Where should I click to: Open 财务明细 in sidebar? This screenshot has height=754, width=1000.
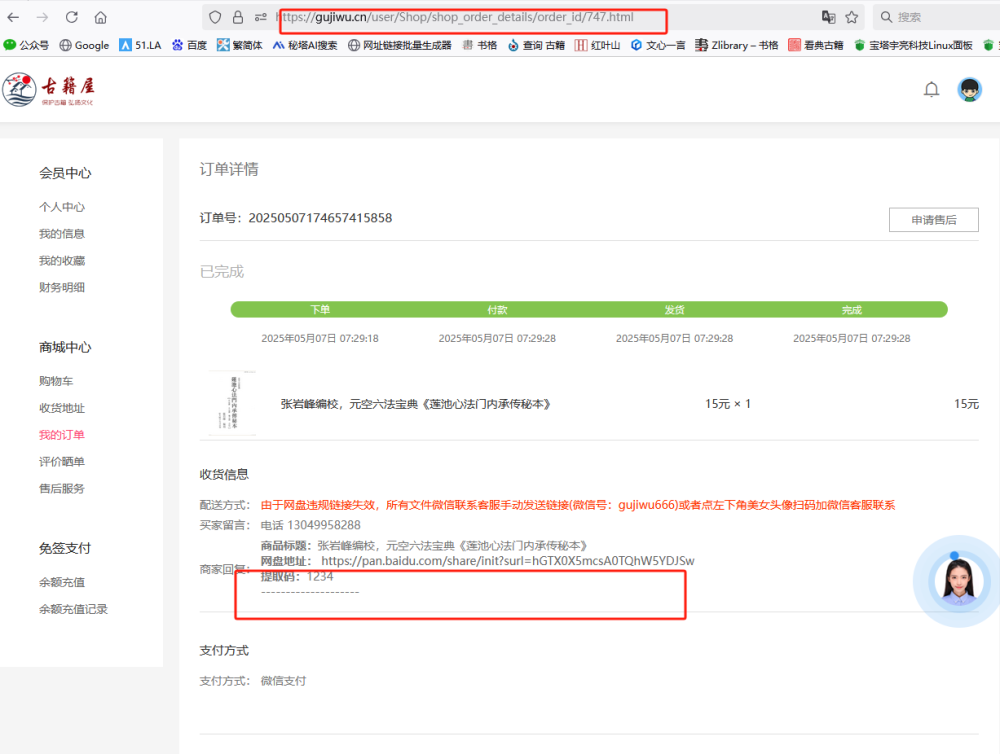[62, 287]
